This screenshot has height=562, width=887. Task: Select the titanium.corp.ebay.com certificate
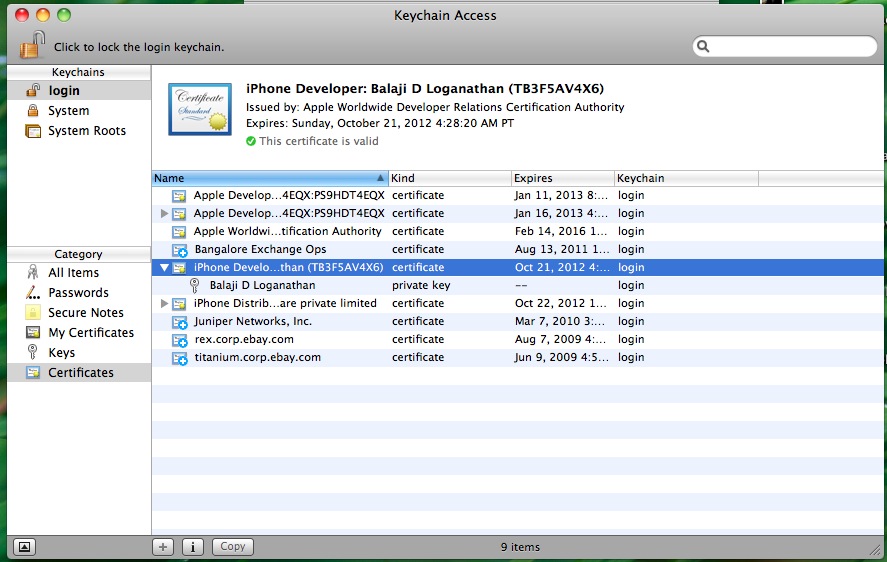518,358
